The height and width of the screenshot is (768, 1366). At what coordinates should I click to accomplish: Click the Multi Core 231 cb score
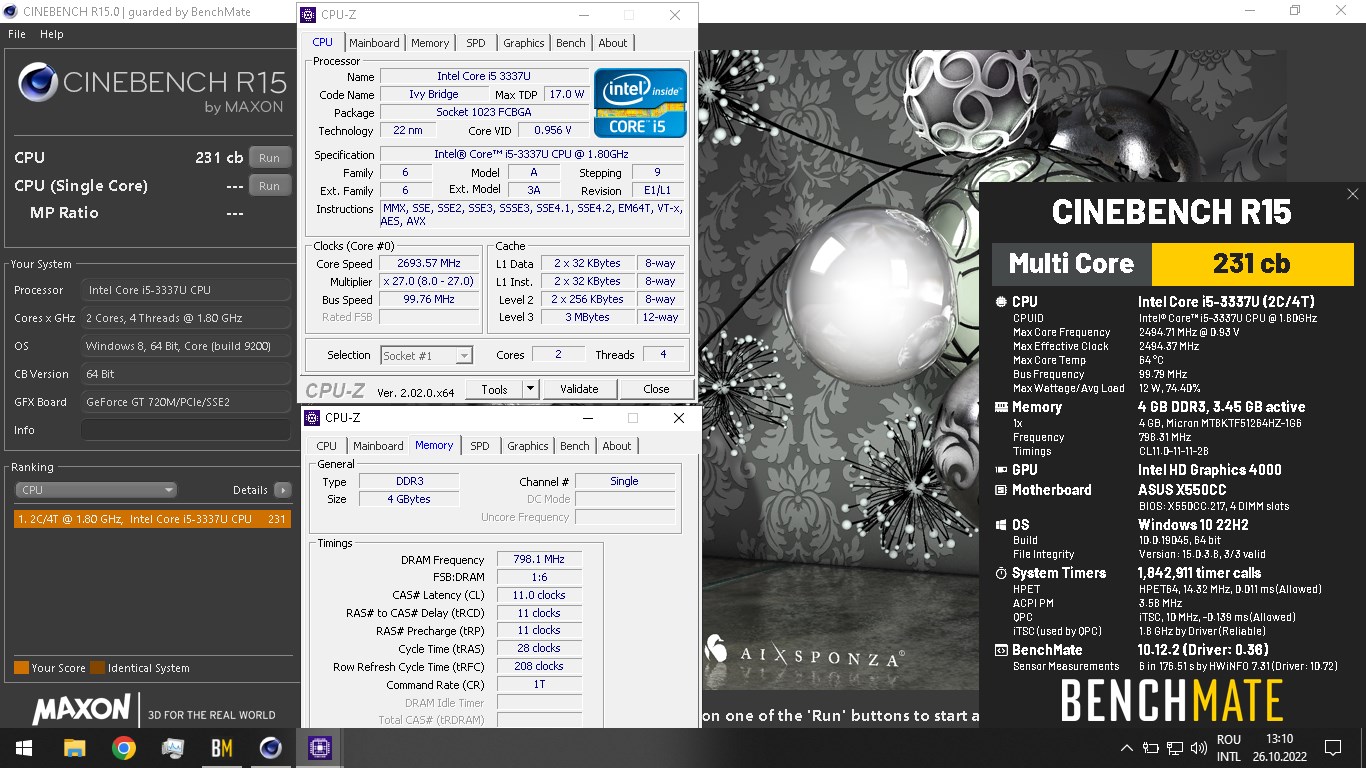tap(1252, 264)
